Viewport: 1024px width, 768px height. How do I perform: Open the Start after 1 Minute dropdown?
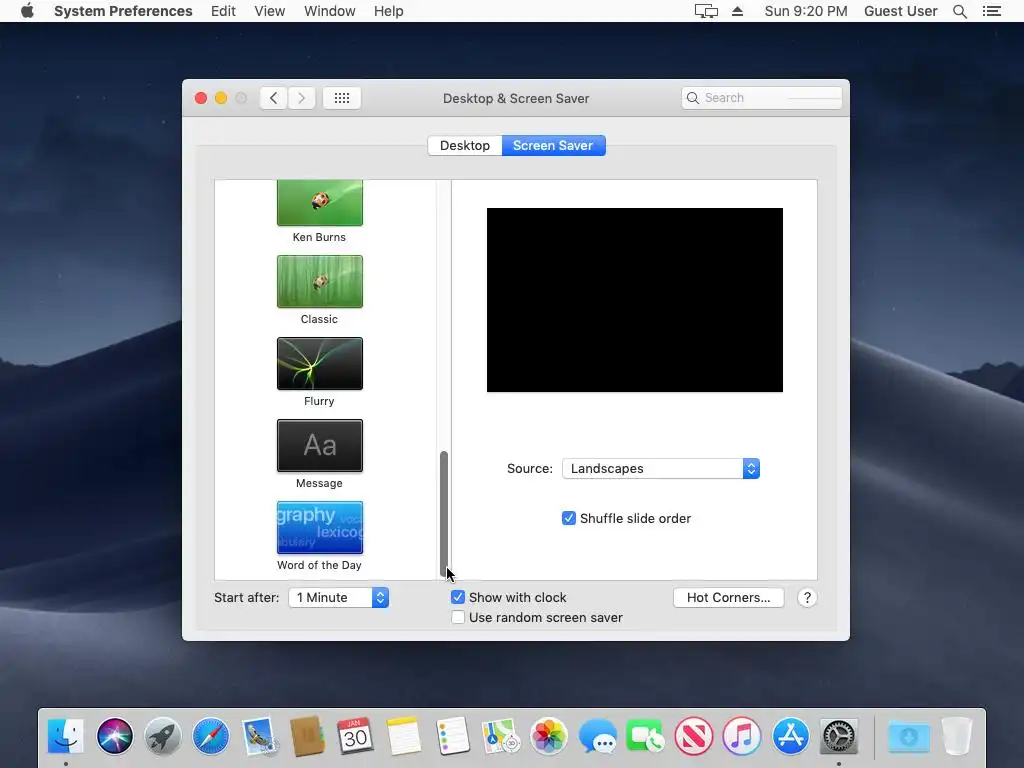coord(338,598)
